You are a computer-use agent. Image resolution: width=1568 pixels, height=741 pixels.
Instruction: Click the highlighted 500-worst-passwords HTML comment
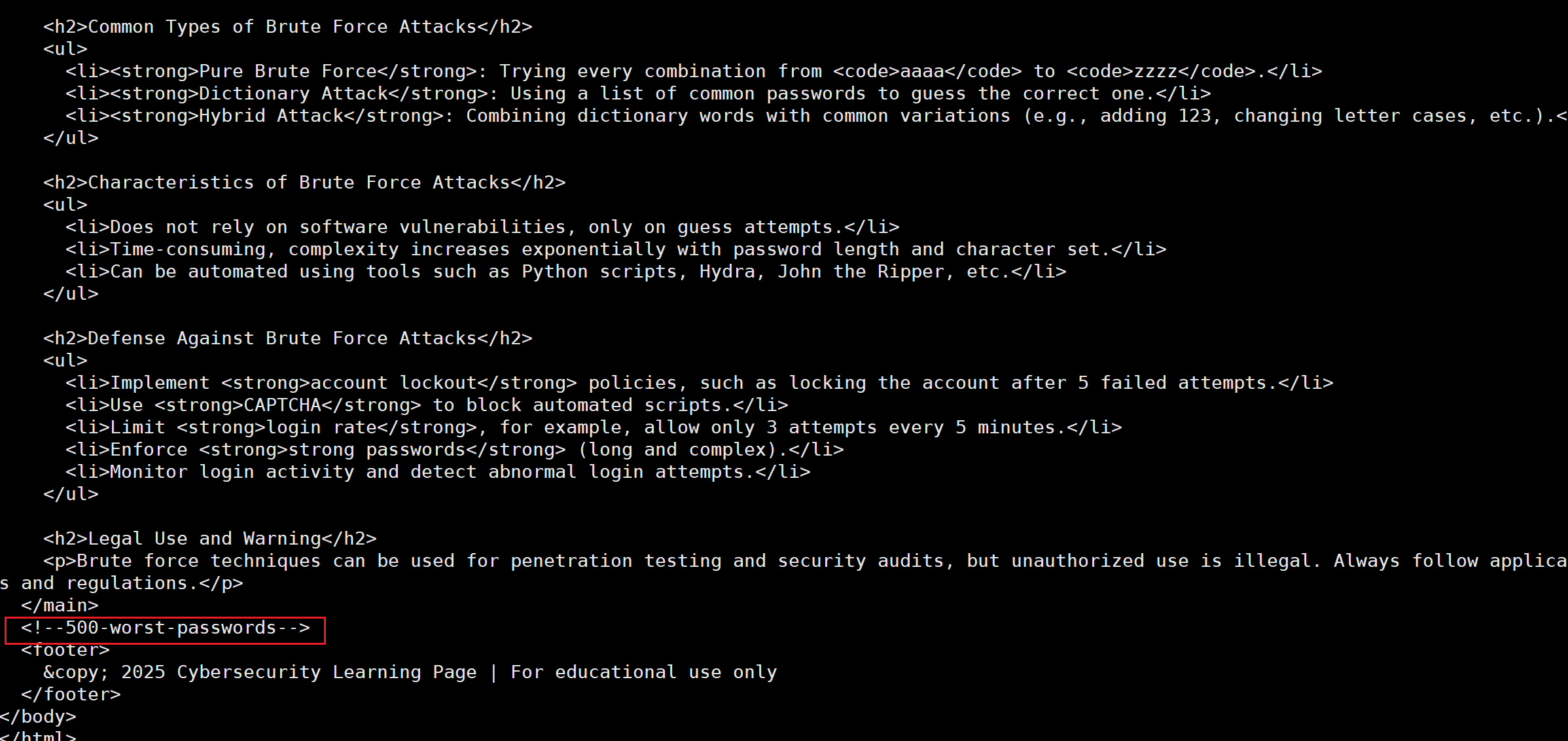click(165, 628)
